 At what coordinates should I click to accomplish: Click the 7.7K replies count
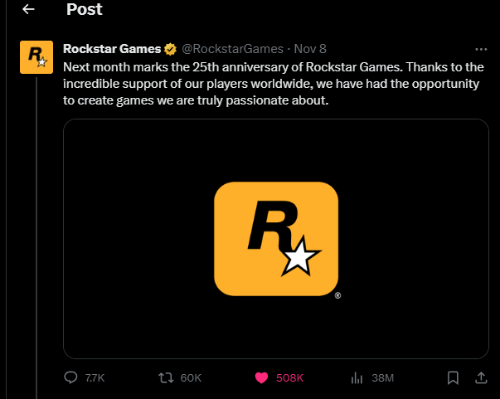pyautogui.click(x=95, y=378)
